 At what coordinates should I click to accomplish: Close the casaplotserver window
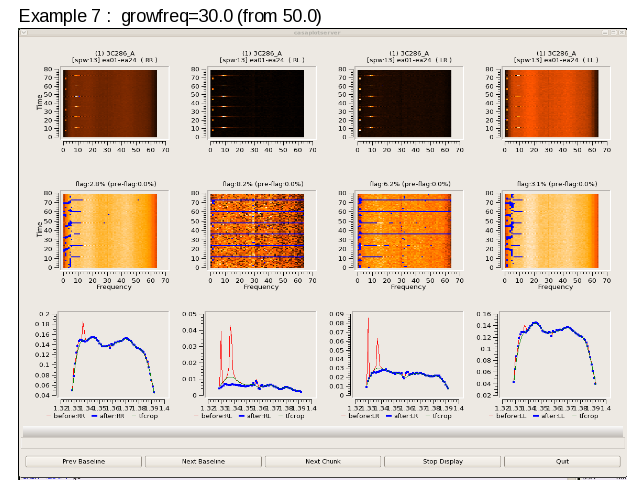(x=622, y=32)
